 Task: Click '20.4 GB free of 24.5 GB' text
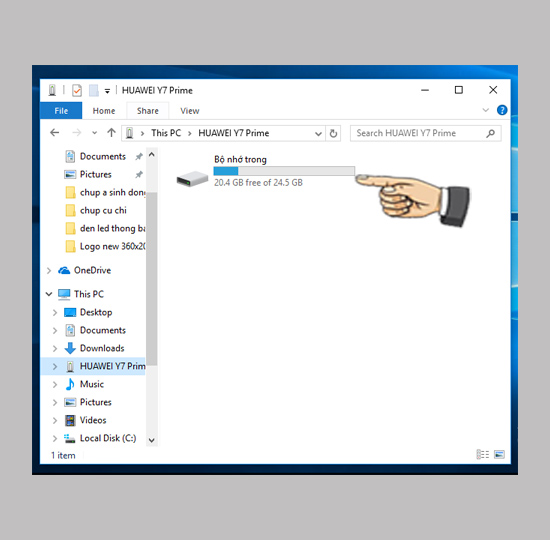point(258,183)
